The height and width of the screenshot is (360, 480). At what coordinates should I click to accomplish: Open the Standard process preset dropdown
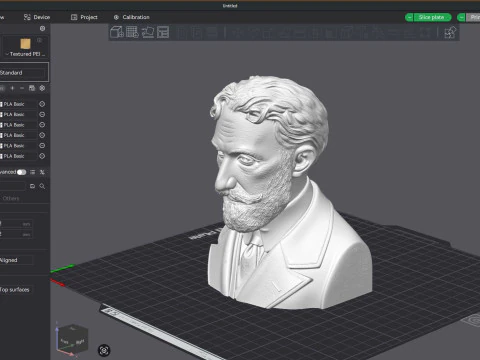click(x=23, y=72)
